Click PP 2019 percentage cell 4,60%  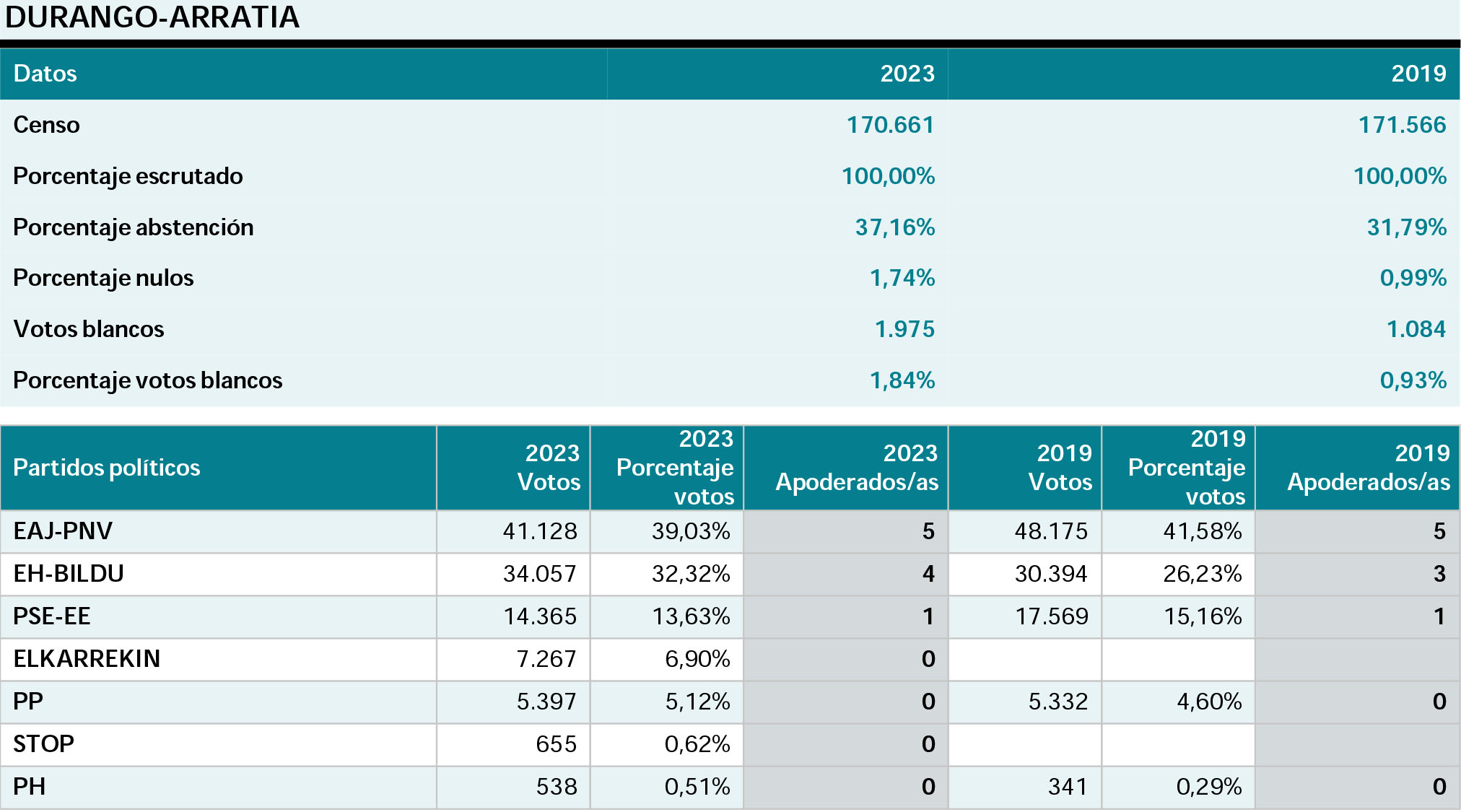pyautogui.click(x=1209, y=702)
